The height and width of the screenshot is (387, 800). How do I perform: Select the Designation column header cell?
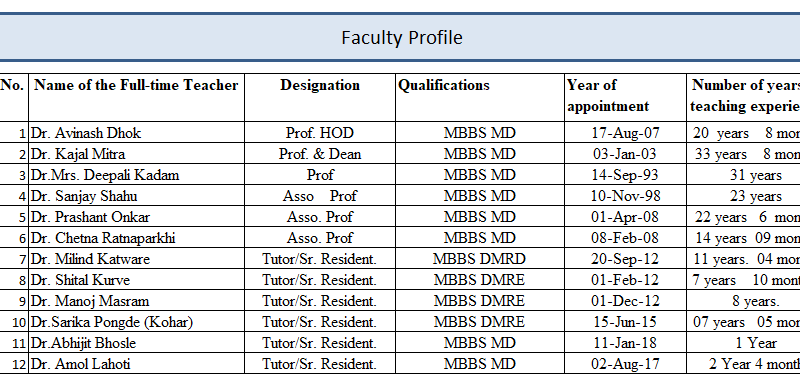click(x=320, y=97)
